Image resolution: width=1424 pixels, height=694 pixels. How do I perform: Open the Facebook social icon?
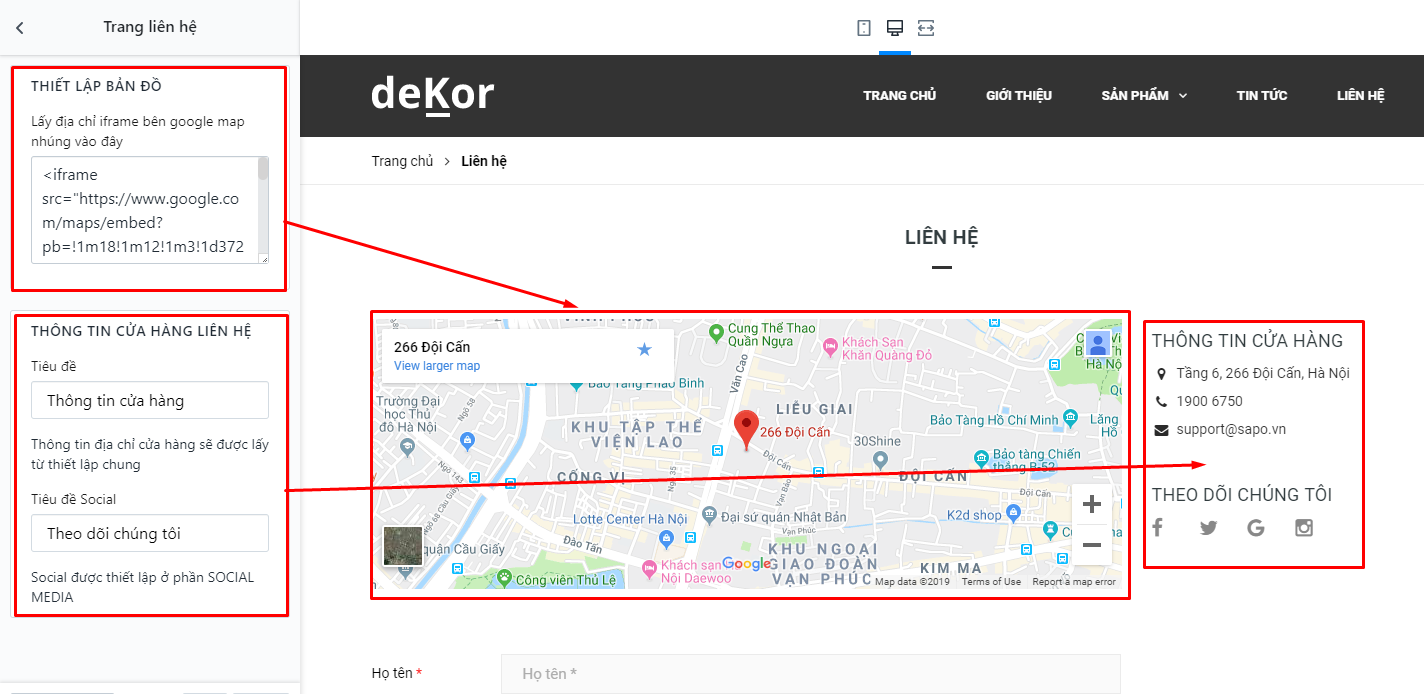pos(1158,528)
